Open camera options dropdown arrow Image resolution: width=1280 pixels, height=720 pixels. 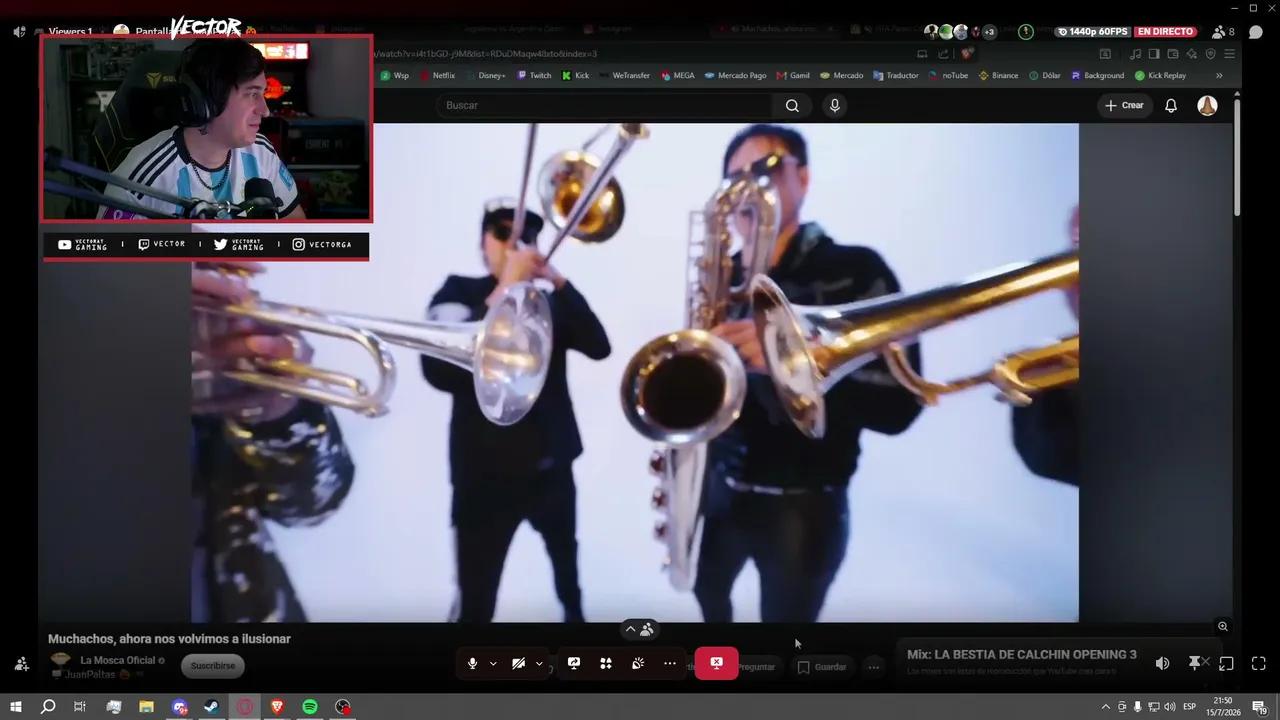tap(540, 664)
